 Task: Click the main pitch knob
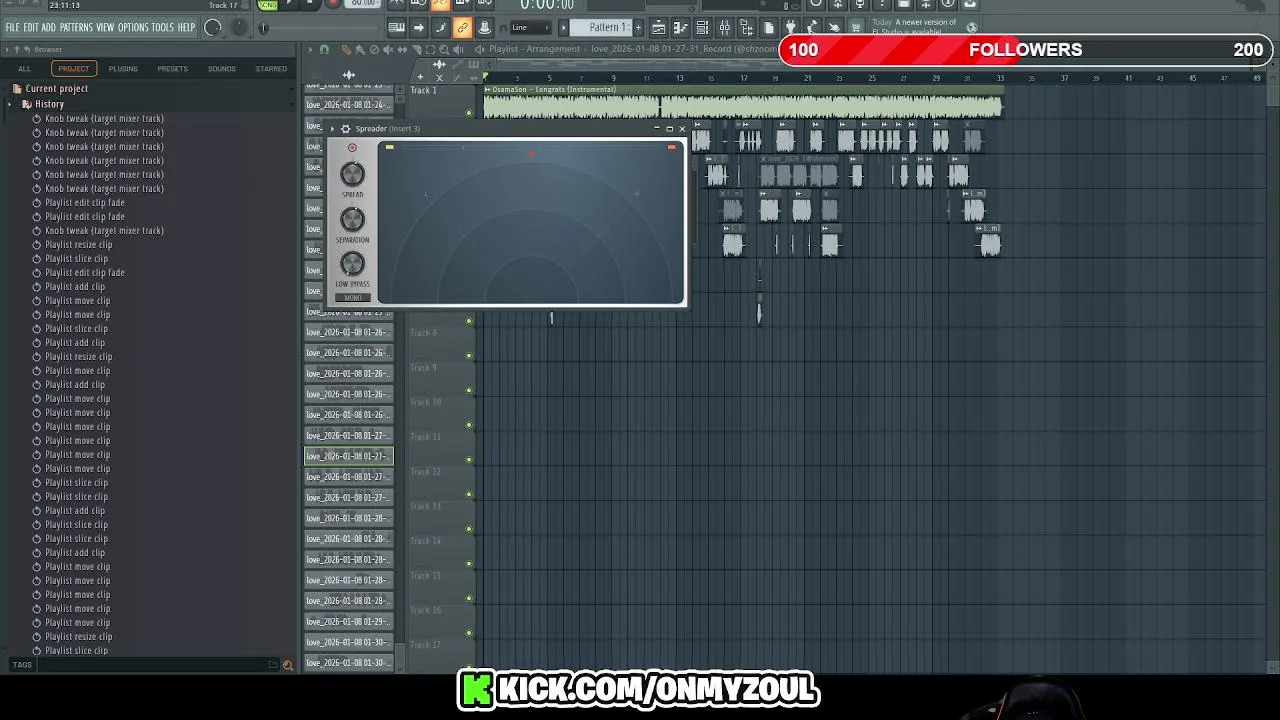(239, 27)
